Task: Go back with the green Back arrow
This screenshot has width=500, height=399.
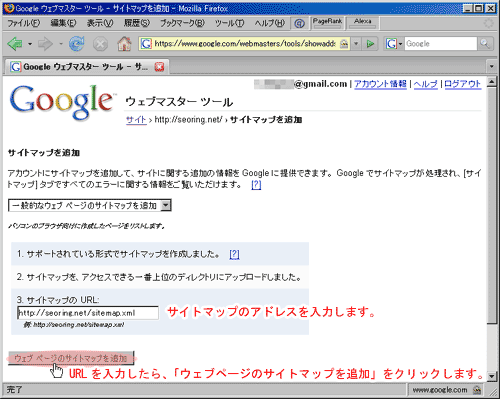Action: pos(15,44)
